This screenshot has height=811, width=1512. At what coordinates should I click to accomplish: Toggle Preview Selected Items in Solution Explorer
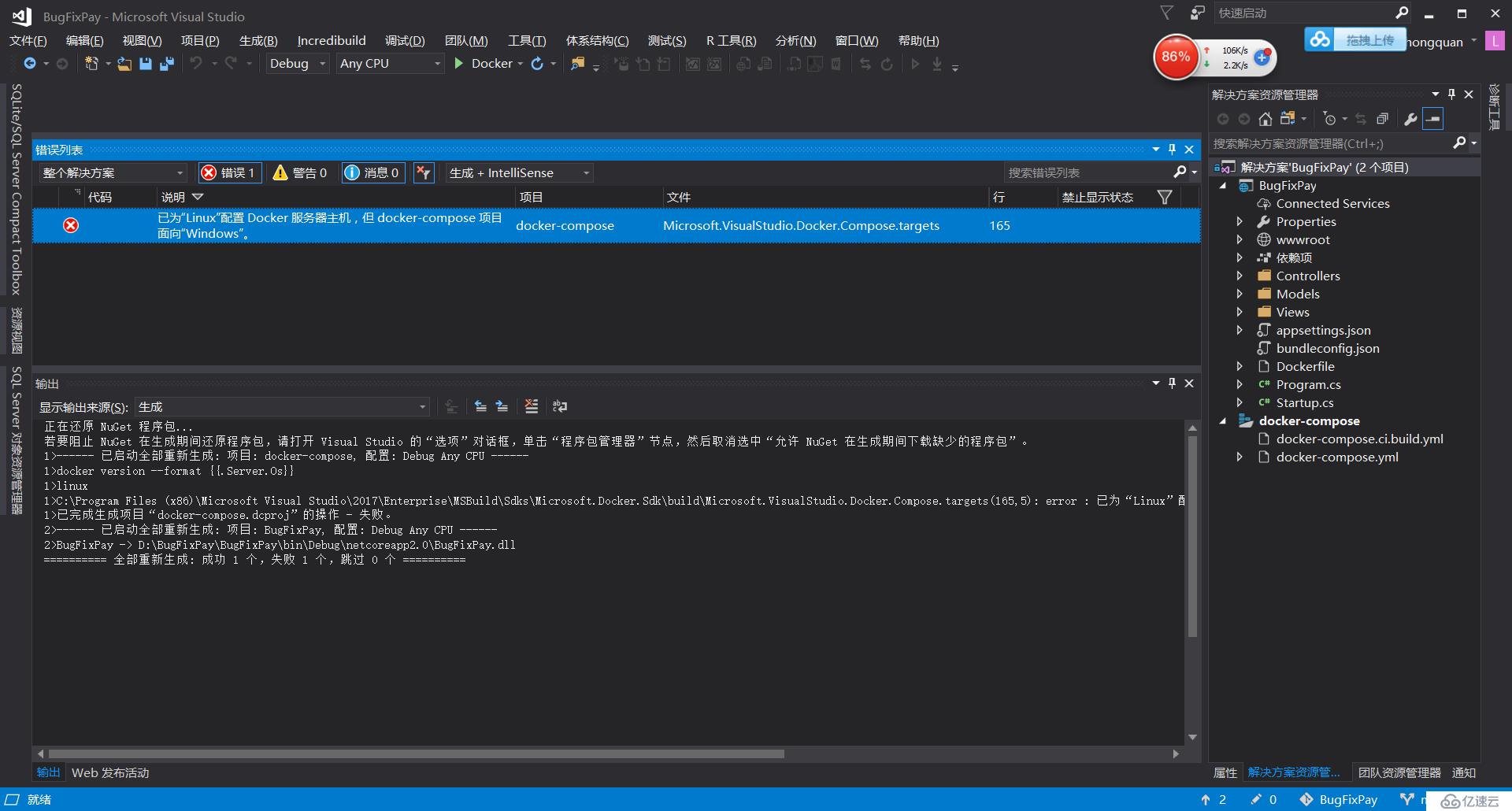[x=1433, y=119]
